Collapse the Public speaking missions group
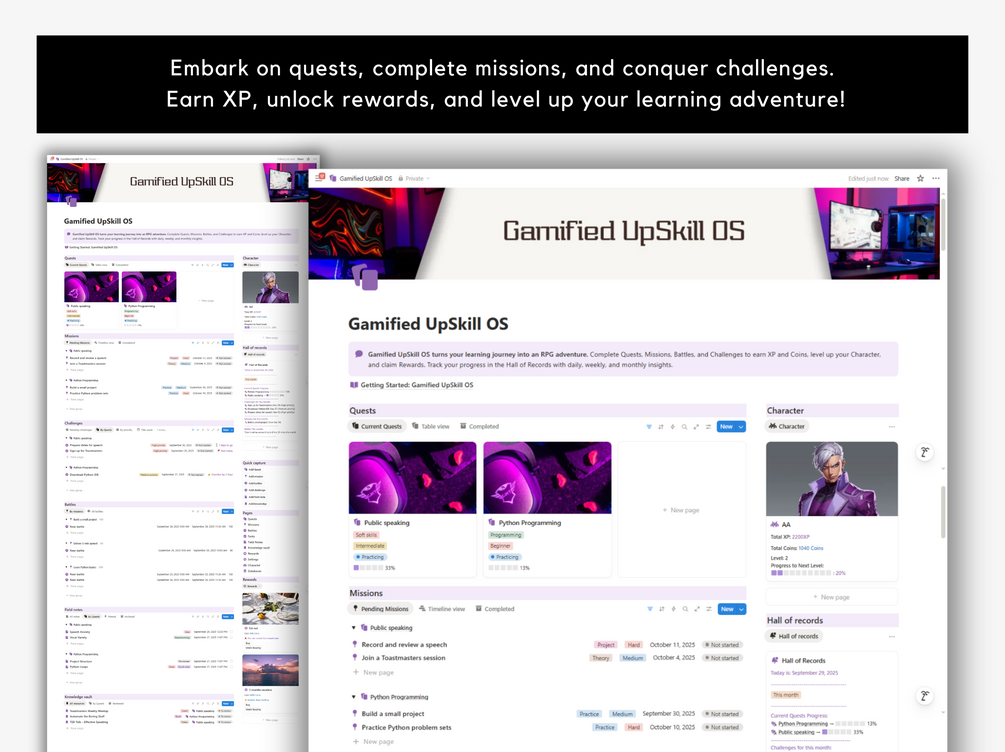Image resolution: width=1005 pixels, height=752 pixels. pos(353,628)
